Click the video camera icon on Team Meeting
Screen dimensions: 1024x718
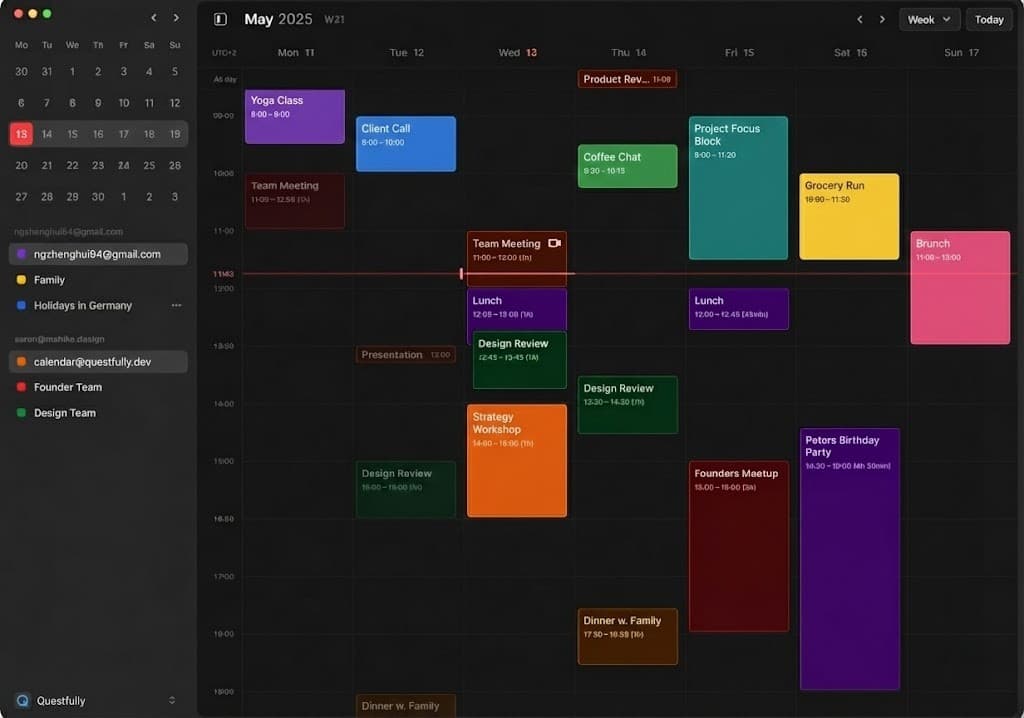pos(555,243)
